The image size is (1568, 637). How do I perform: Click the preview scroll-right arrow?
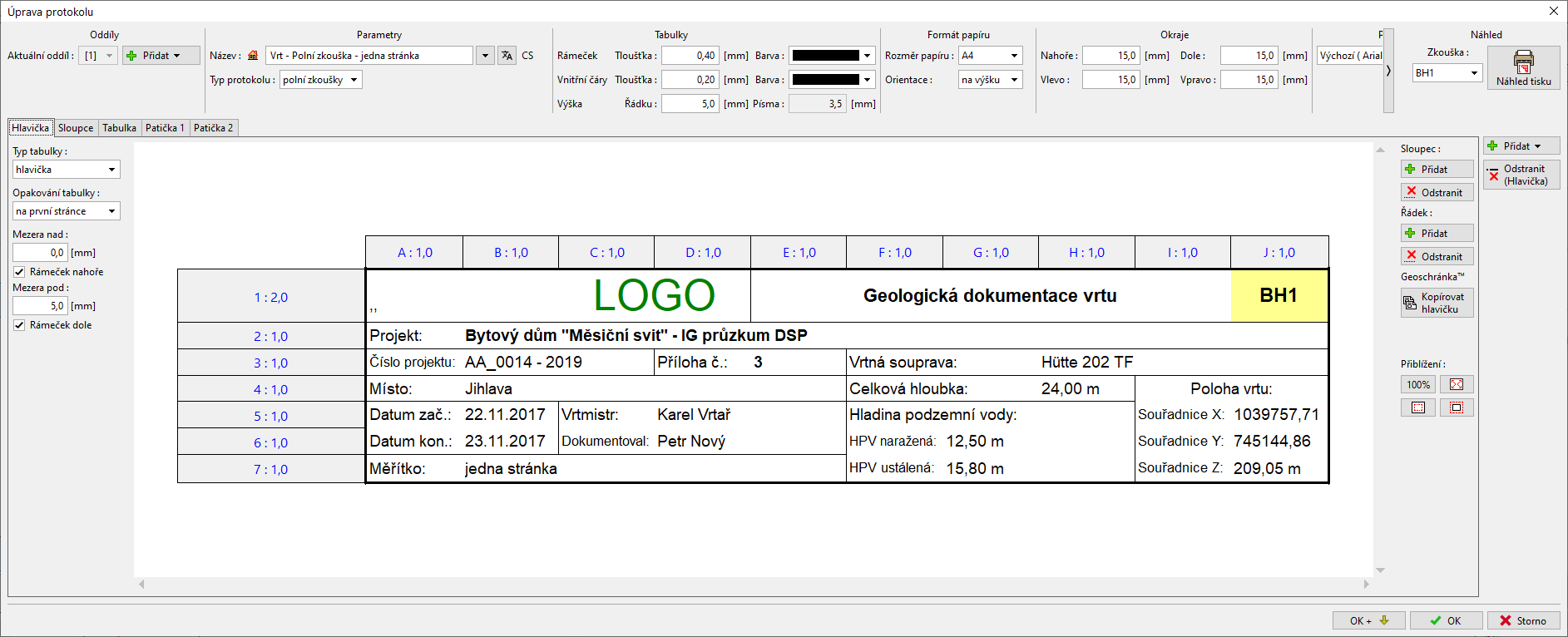click(1366, 584)
